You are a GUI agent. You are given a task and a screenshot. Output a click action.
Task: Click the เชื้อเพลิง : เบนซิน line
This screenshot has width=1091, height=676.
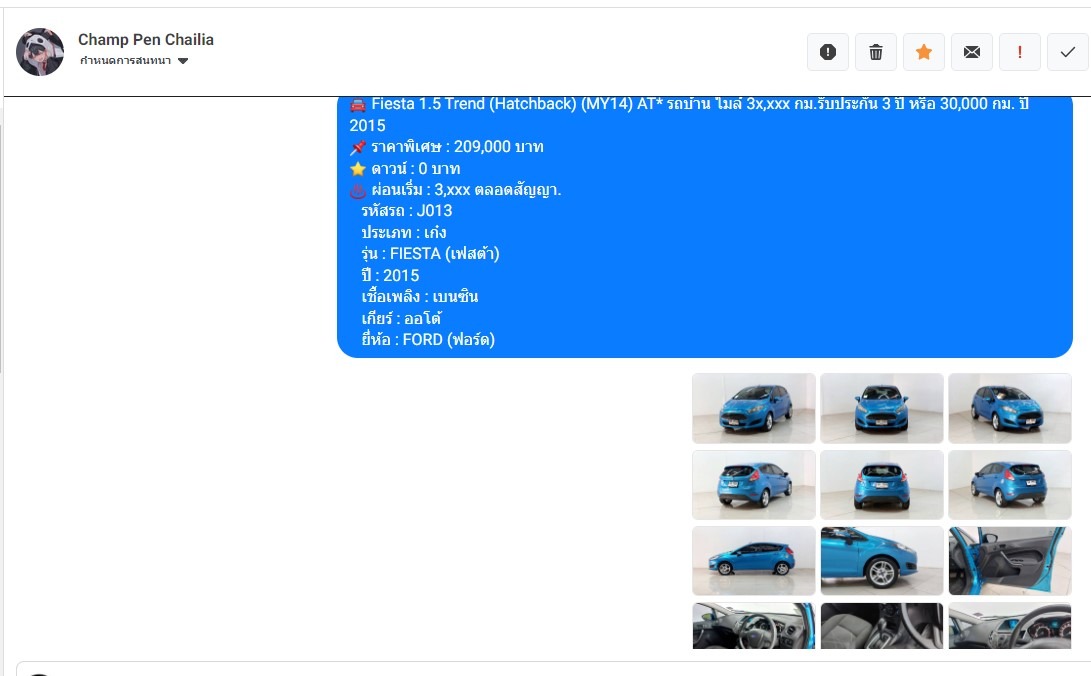coord(420,297)
